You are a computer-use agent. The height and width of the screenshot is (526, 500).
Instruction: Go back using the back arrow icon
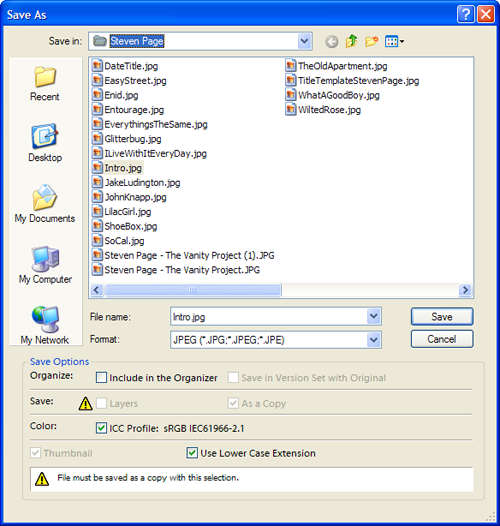pyautogui.click(x=332, y=42)
